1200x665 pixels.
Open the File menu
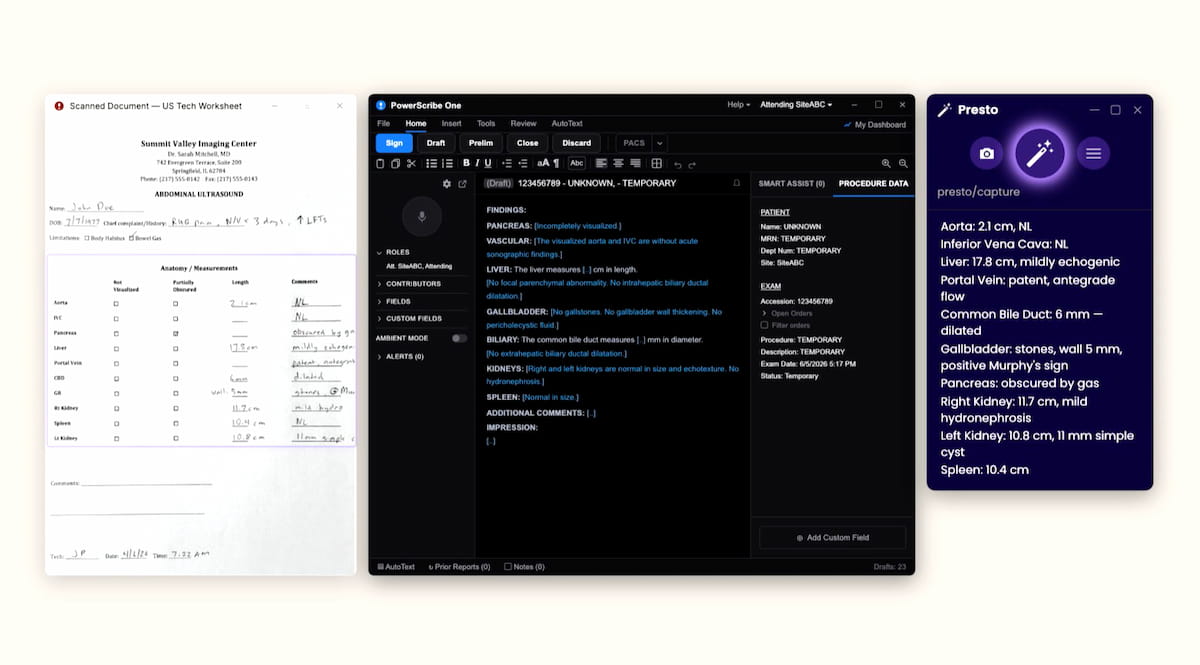[383, 124]
